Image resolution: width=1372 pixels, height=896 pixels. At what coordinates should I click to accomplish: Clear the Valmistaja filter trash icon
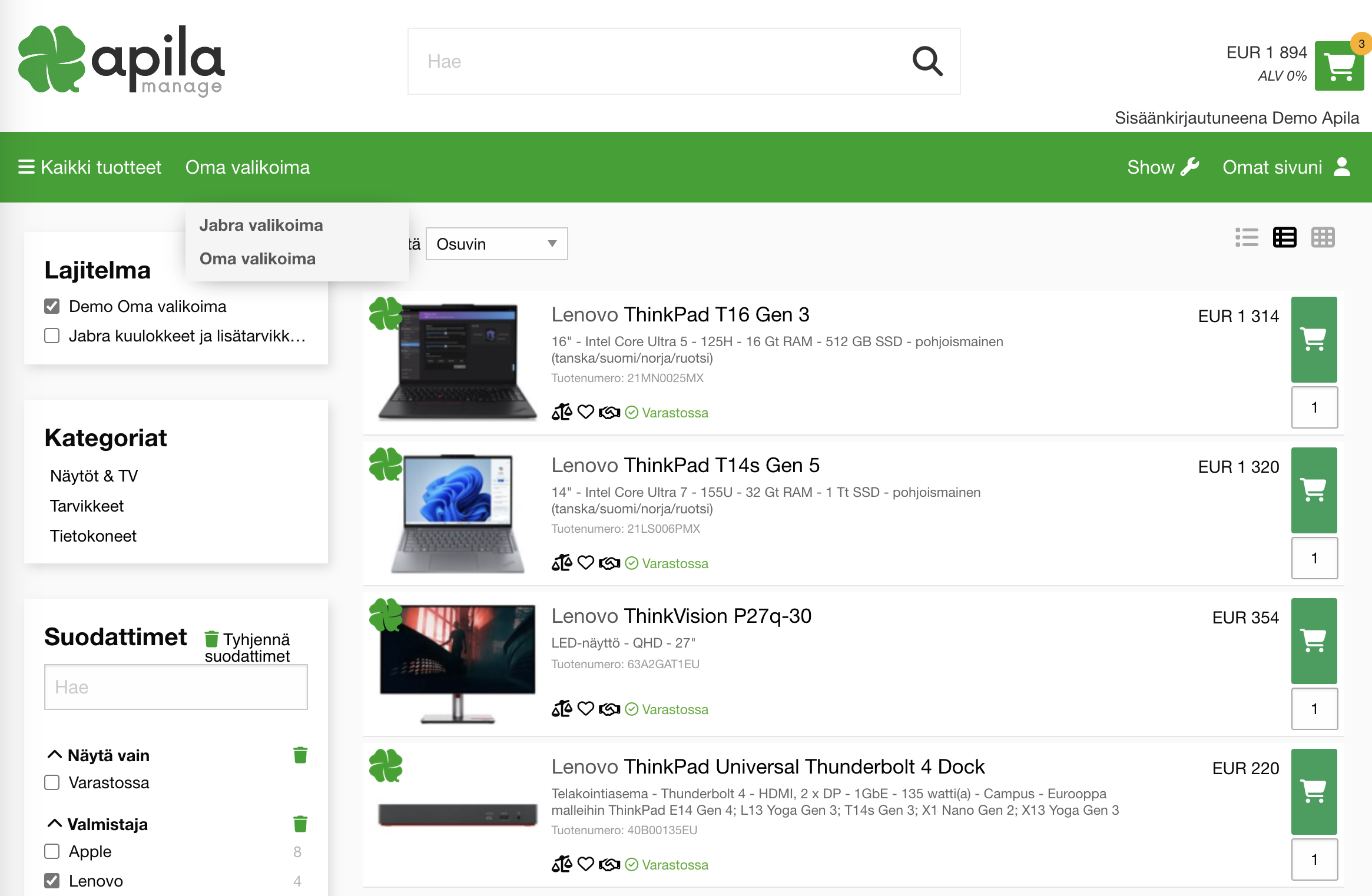(300, 824)
